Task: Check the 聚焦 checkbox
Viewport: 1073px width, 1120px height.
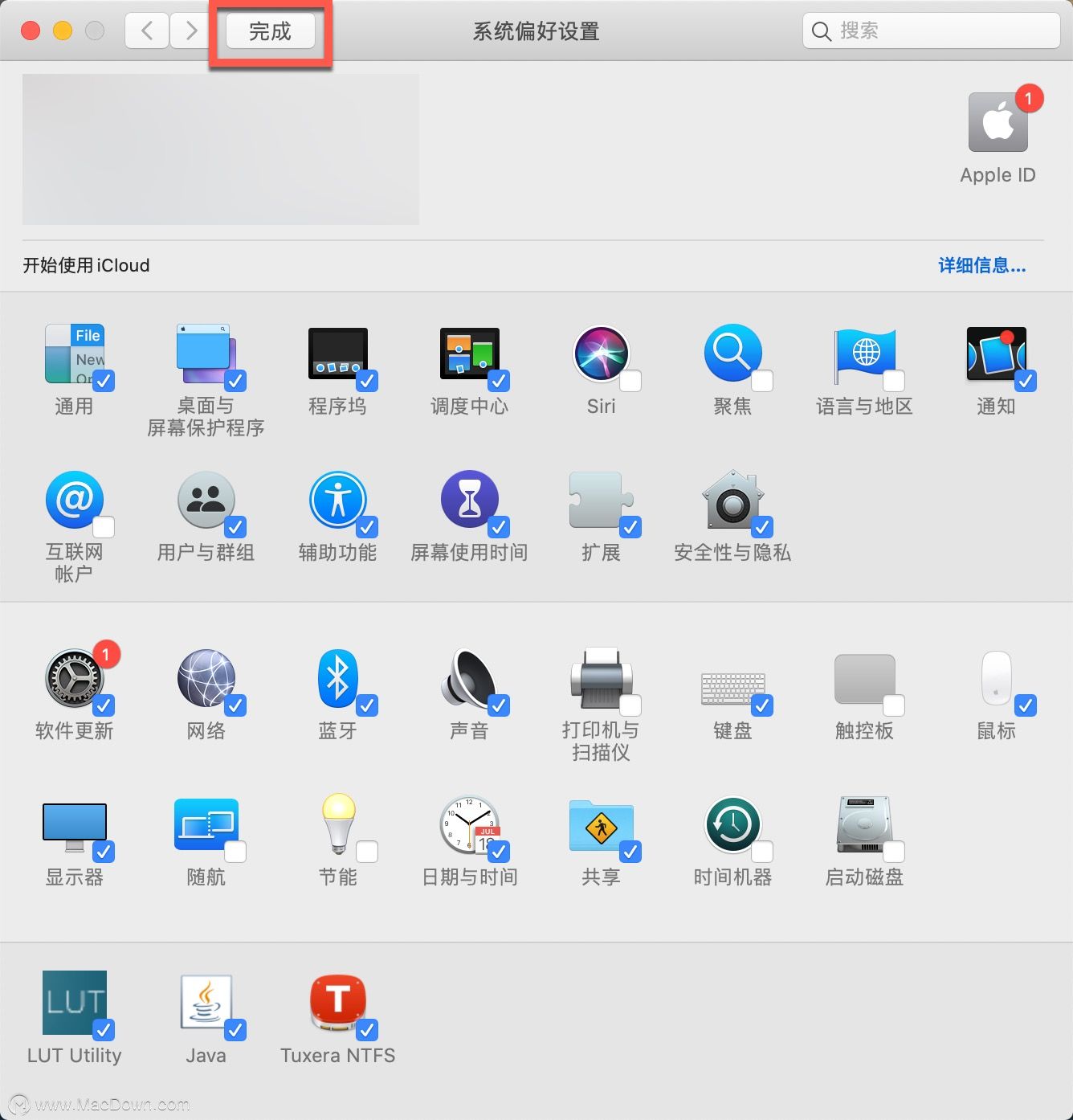Action: 763,381
